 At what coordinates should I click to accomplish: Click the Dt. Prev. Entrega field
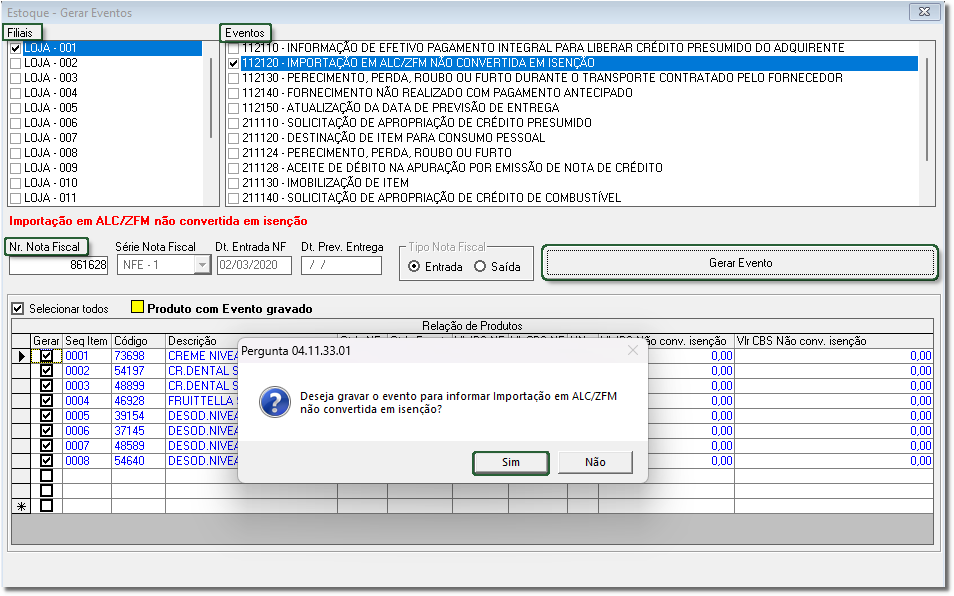[x=341, y=265]
